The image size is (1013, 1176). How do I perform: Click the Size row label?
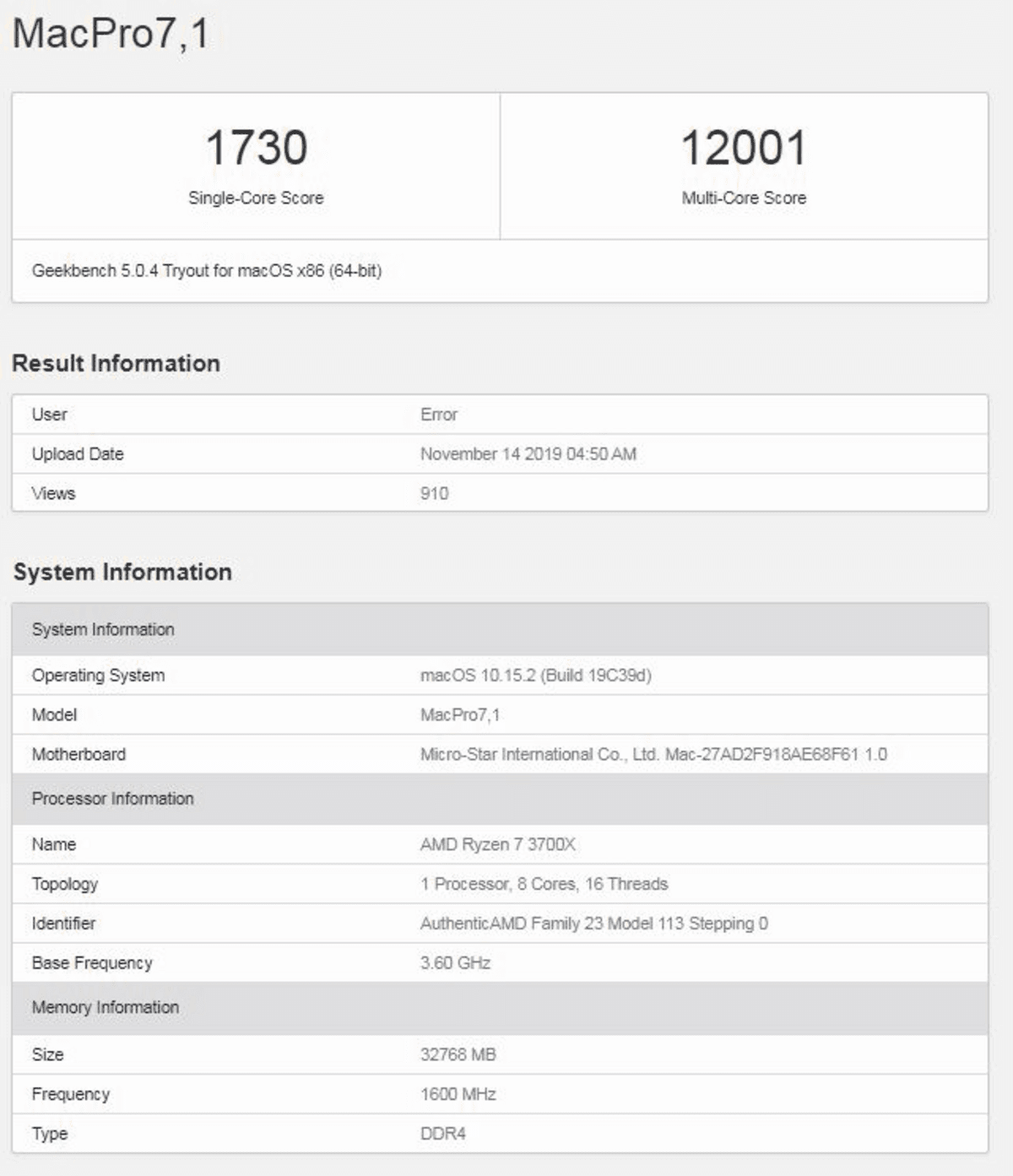pos(48,1054)
